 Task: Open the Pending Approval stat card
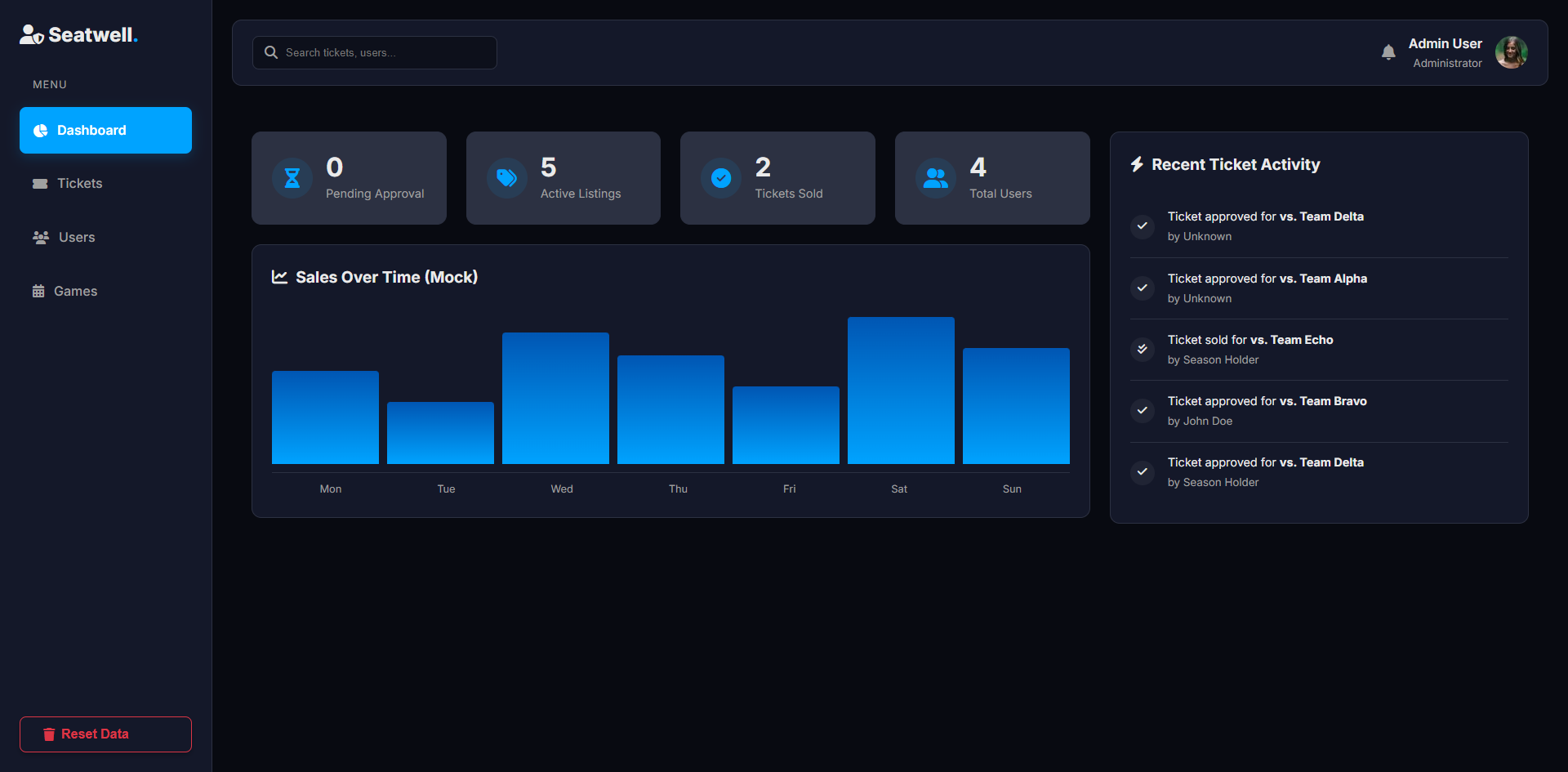pyautogui.click(x=349, y=178)
